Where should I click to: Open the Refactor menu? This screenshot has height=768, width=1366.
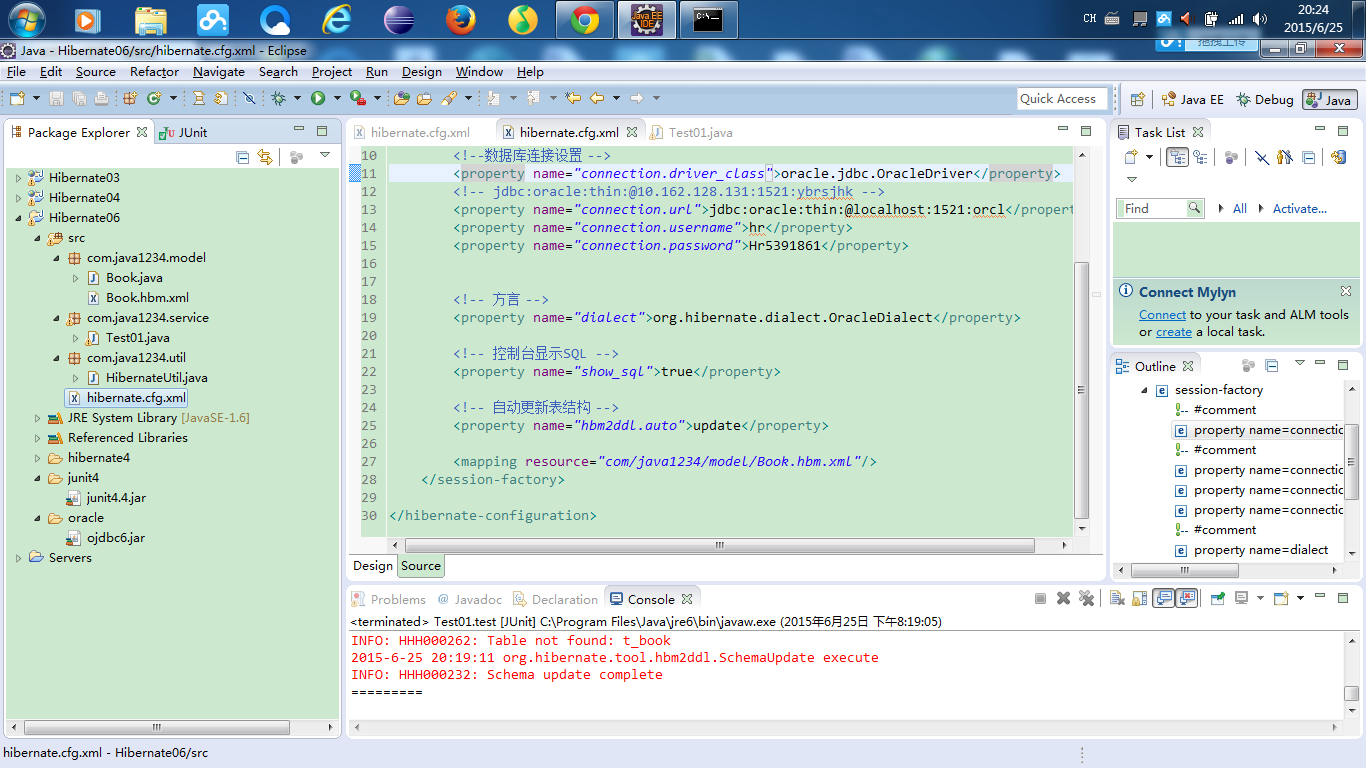[154, 72]
